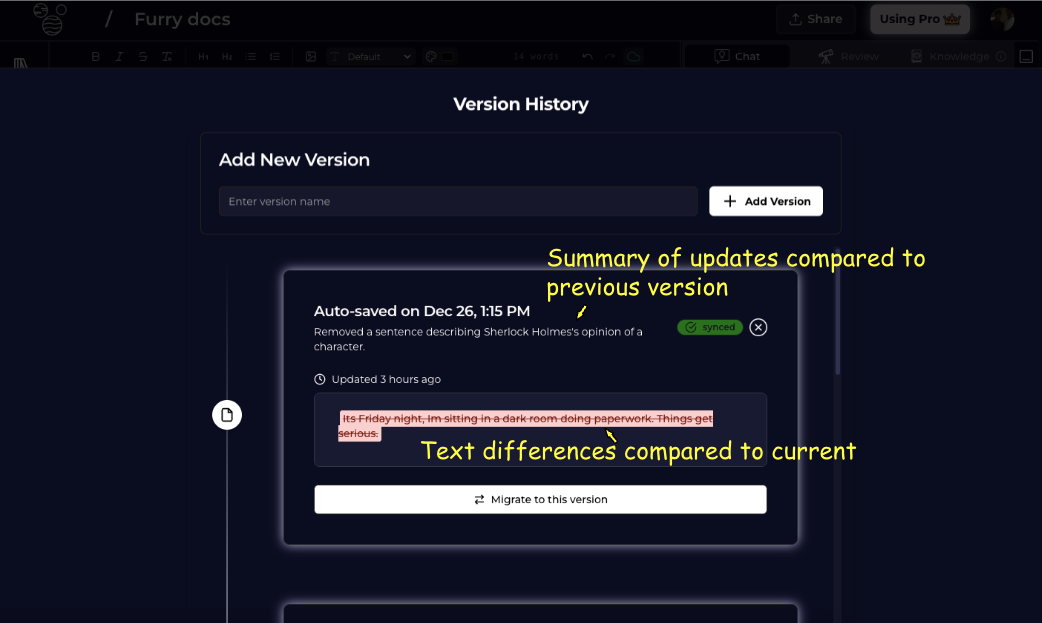Open the user avatar menu
Image resolution: width=1042 pixels, height=623 pixels.
click(x=1002, y=19)
